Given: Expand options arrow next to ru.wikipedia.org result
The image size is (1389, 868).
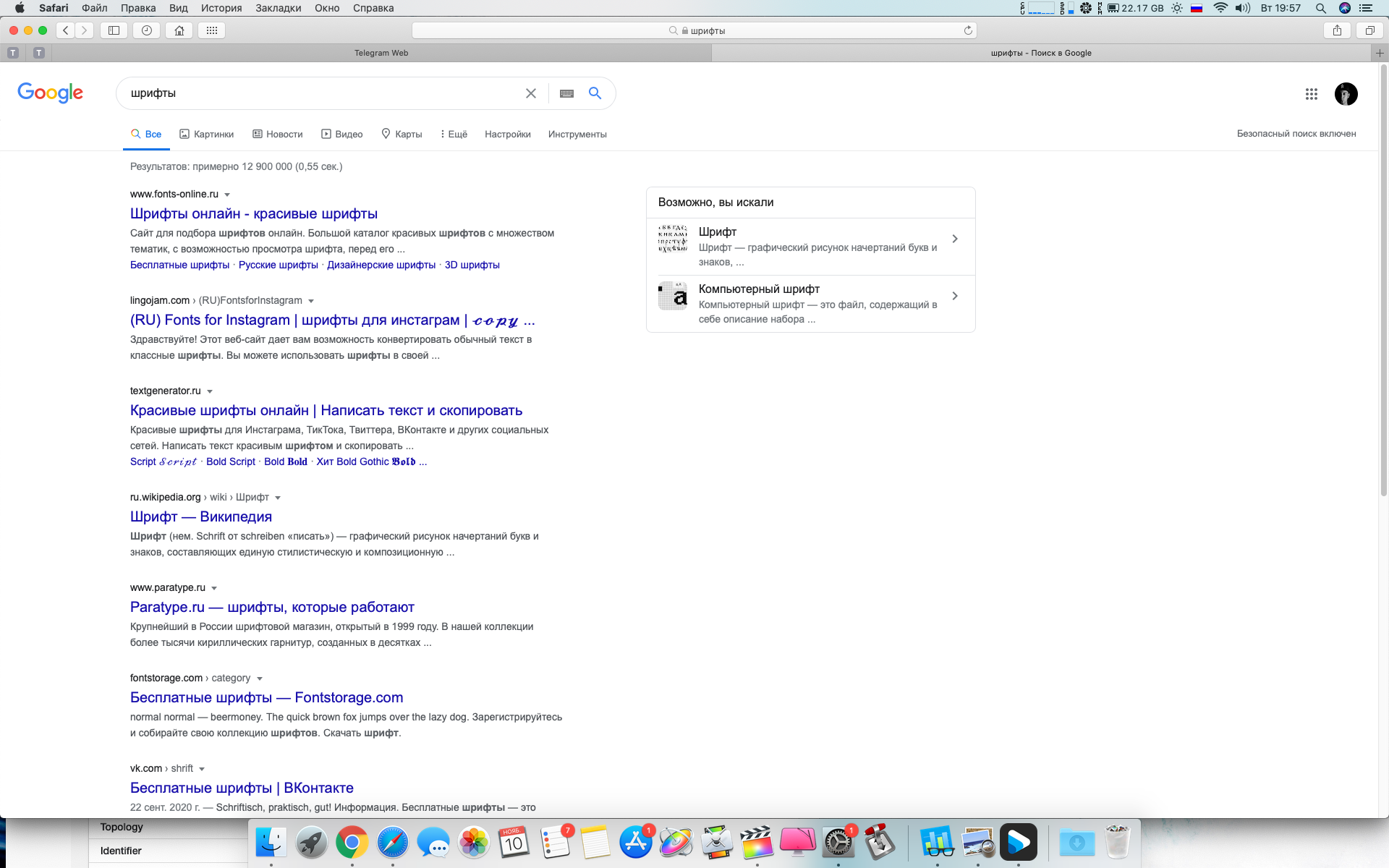Looking at the screenshot, I should 278,498.
